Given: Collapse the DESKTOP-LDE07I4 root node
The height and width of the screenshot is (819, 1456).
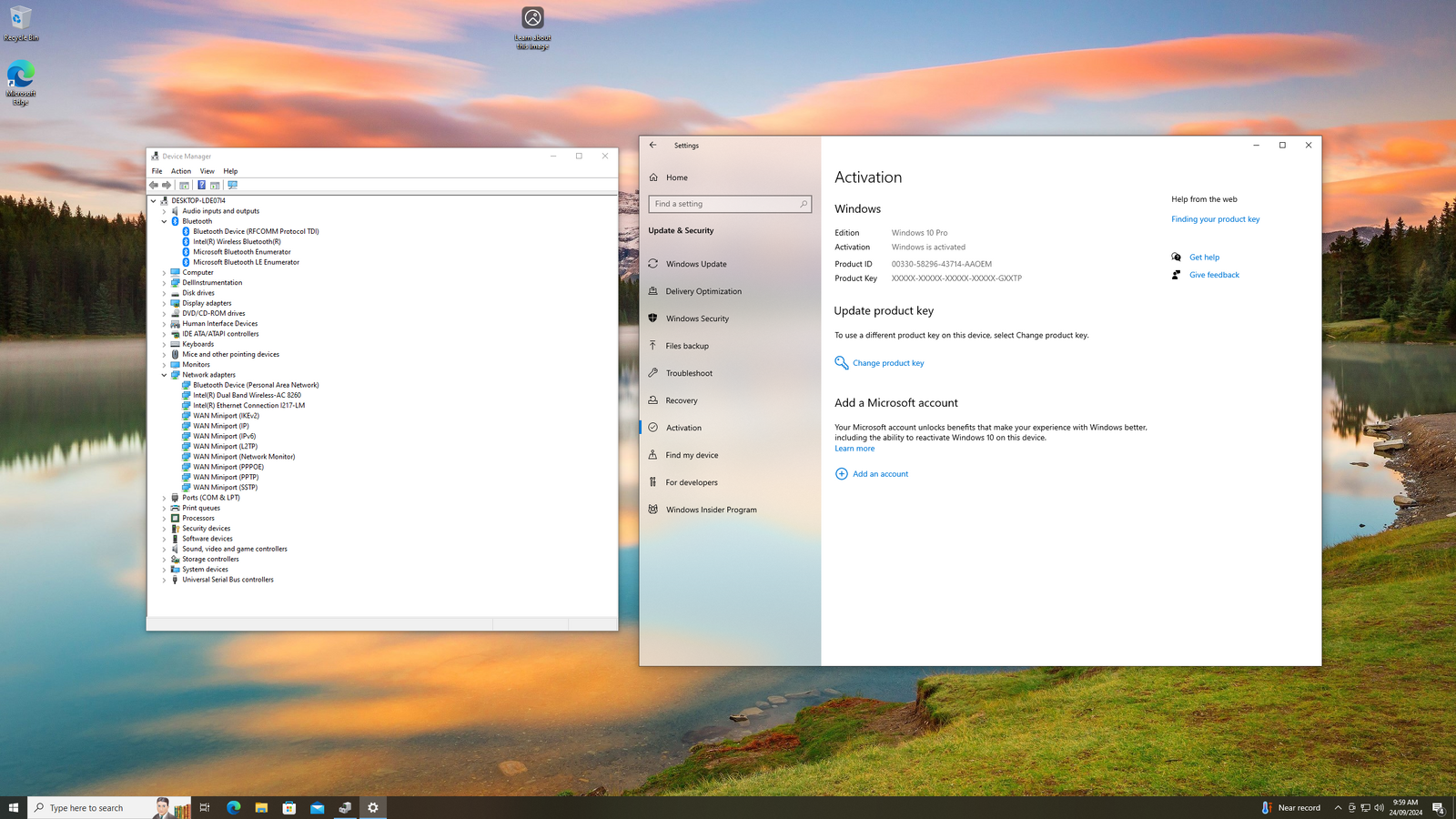Looking at the screenshot, I should (154, 200).
